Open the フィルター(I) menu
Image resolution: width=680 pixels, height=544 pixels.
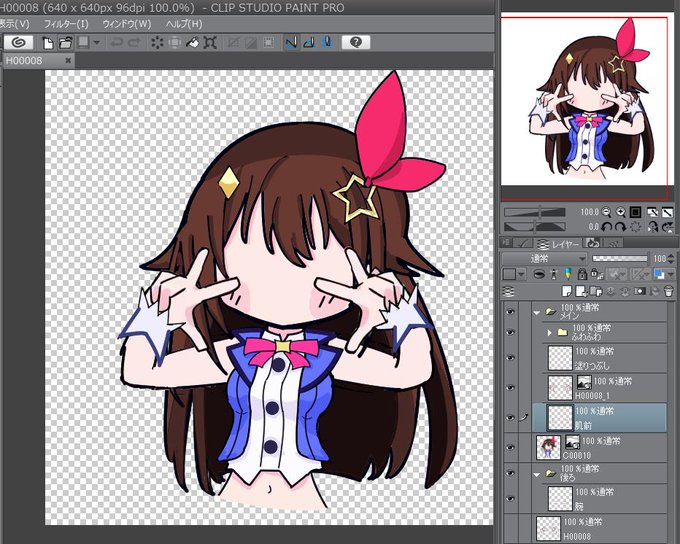click(66, 24)
